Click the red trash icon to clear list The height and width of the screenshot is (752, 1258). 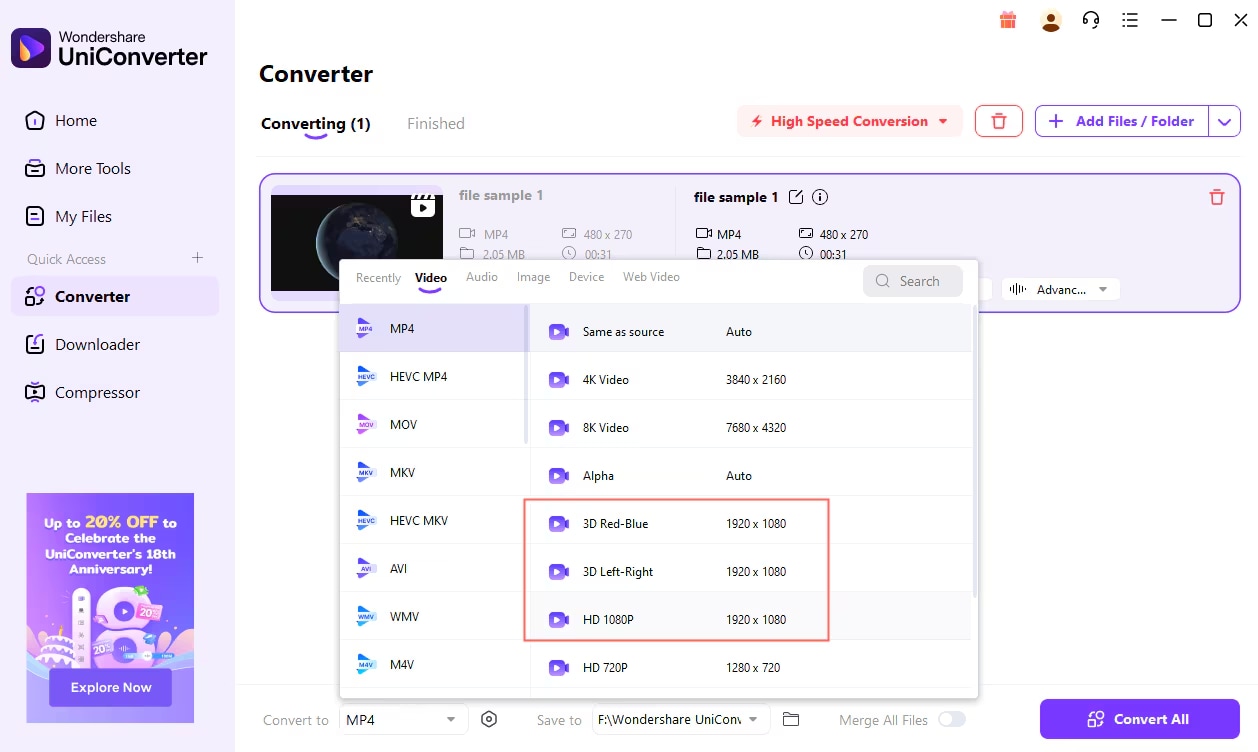[999, 121]
